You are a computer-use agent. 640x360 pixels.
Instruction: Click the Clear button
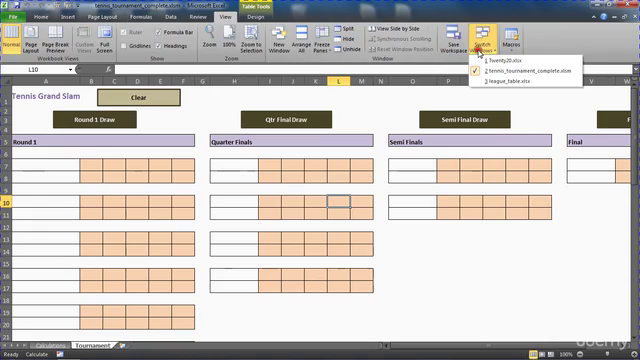pyautogui.click(x=139, y=98)
